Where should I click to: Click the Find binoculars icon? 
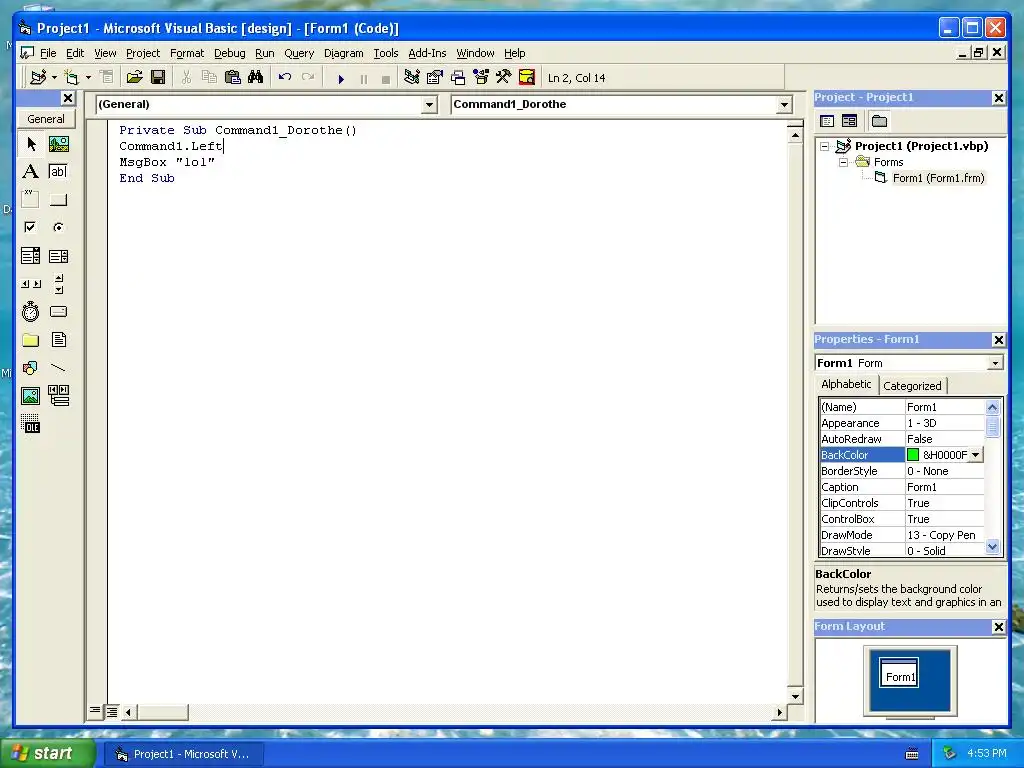(x=255, y=77)
